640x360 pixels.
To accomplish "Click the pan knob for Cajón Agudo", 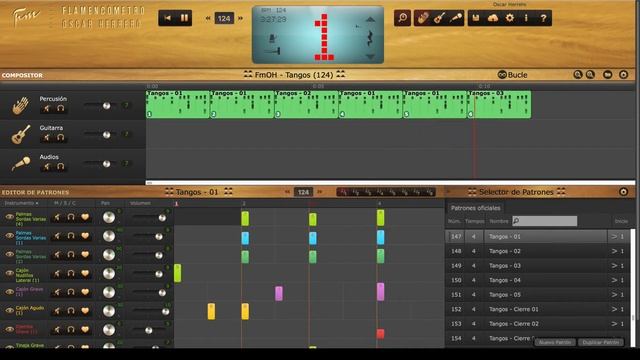I will coord(109,311).
